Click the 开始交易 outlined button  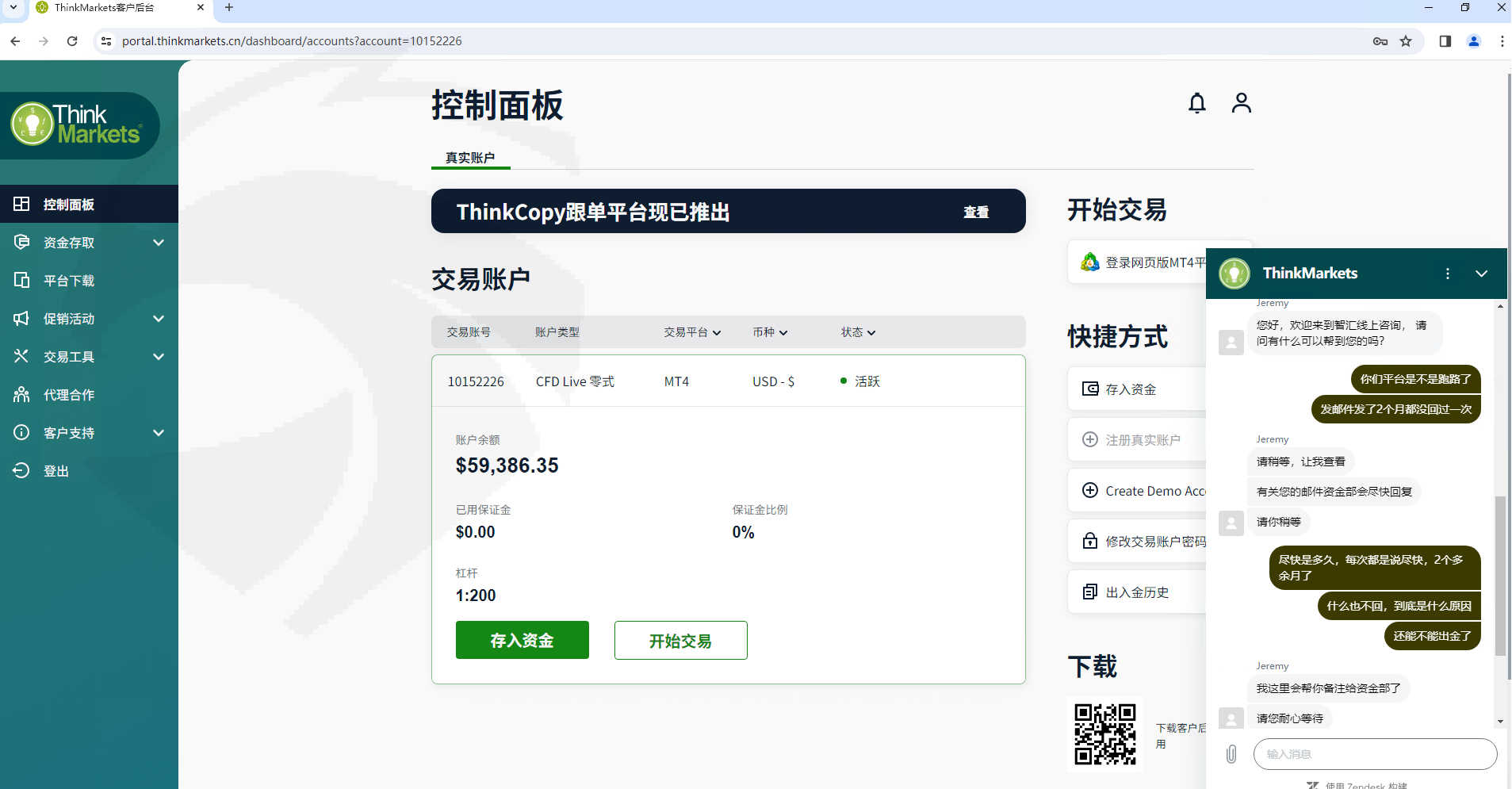(x=680, y=640)
